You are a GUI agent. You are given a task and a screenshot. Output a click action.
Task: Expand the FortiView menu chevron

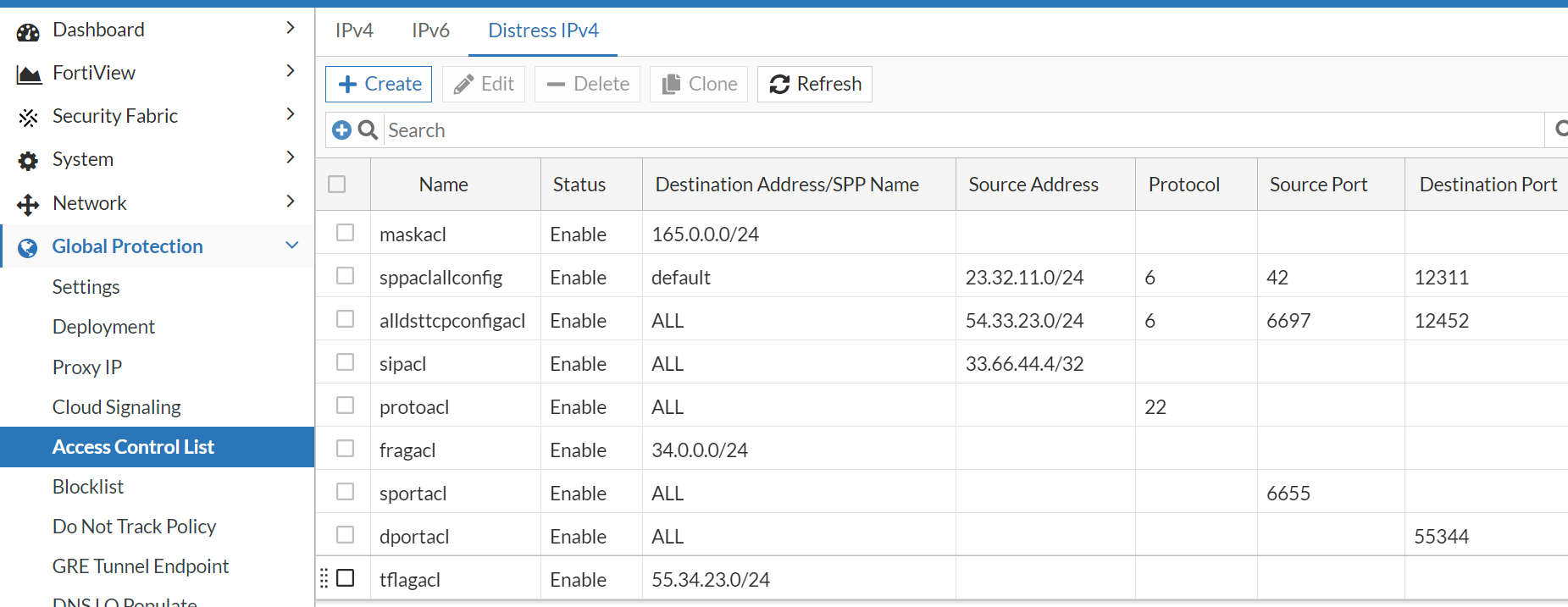pyautogui.click(x=291, y=71)
